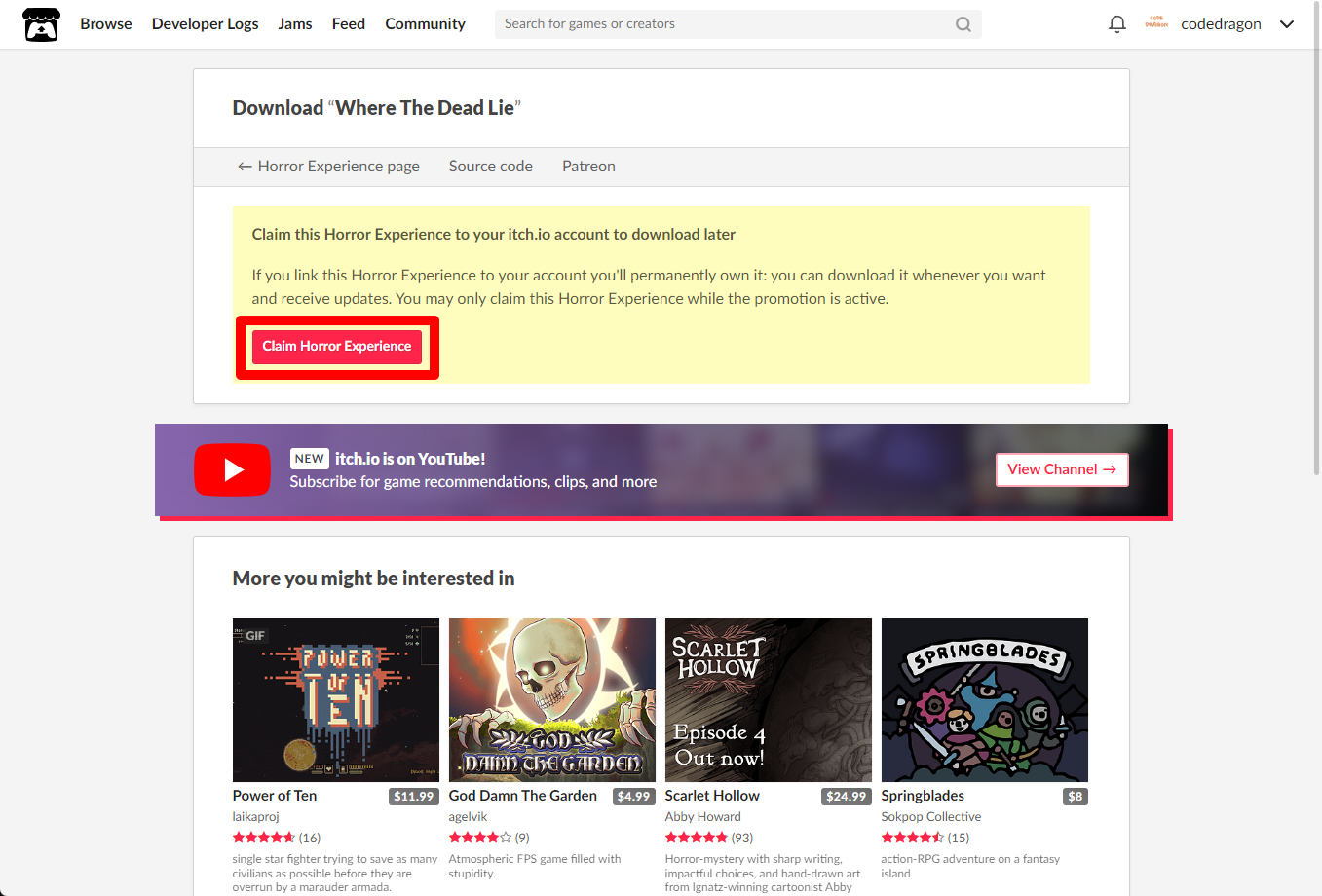Go to the Jams page
This screenshot has height=896, width=1322.
click(295, 24)
